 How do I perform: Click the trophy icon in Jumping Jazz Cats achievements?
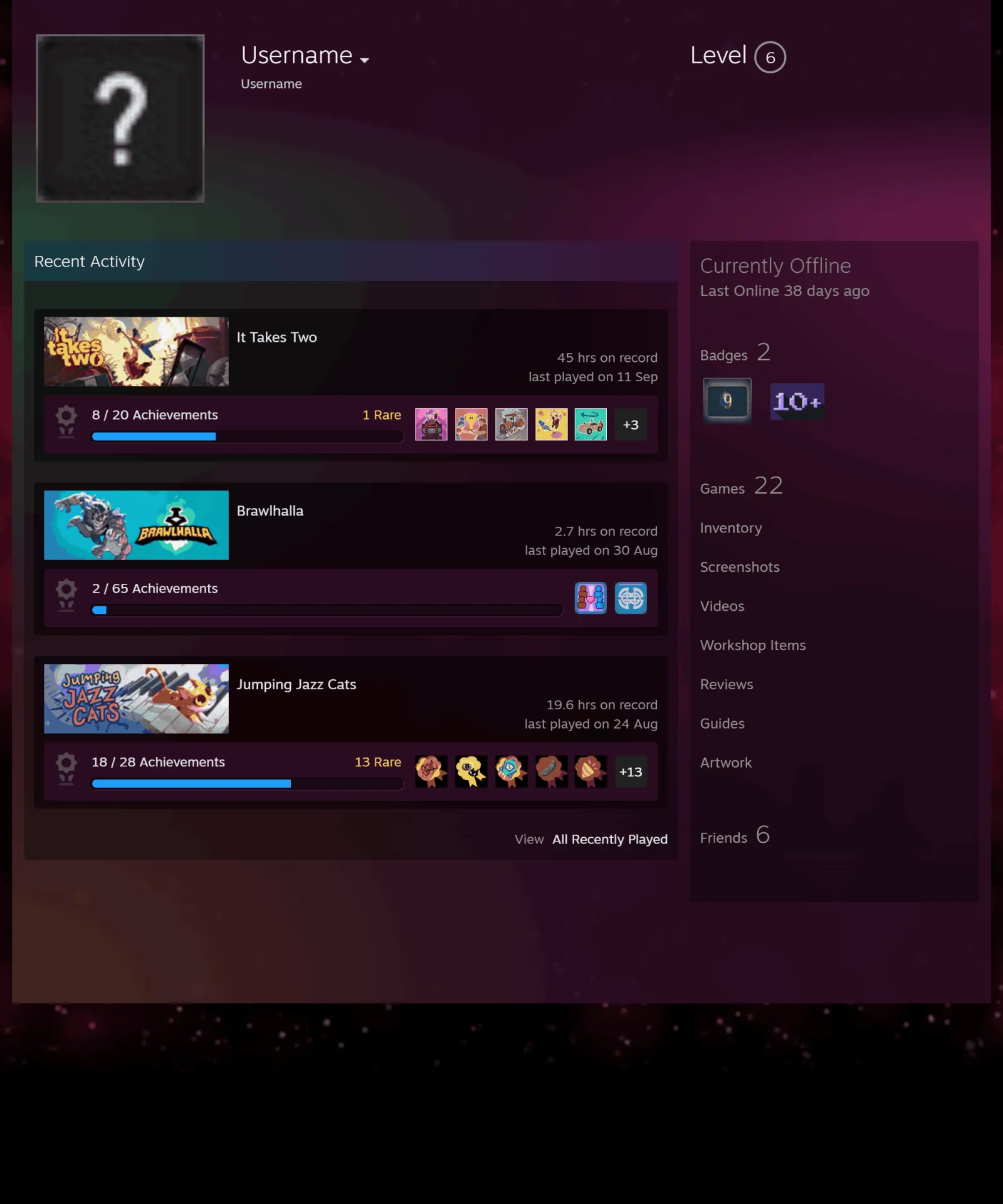pyautogui.click(x=66, y=769)
